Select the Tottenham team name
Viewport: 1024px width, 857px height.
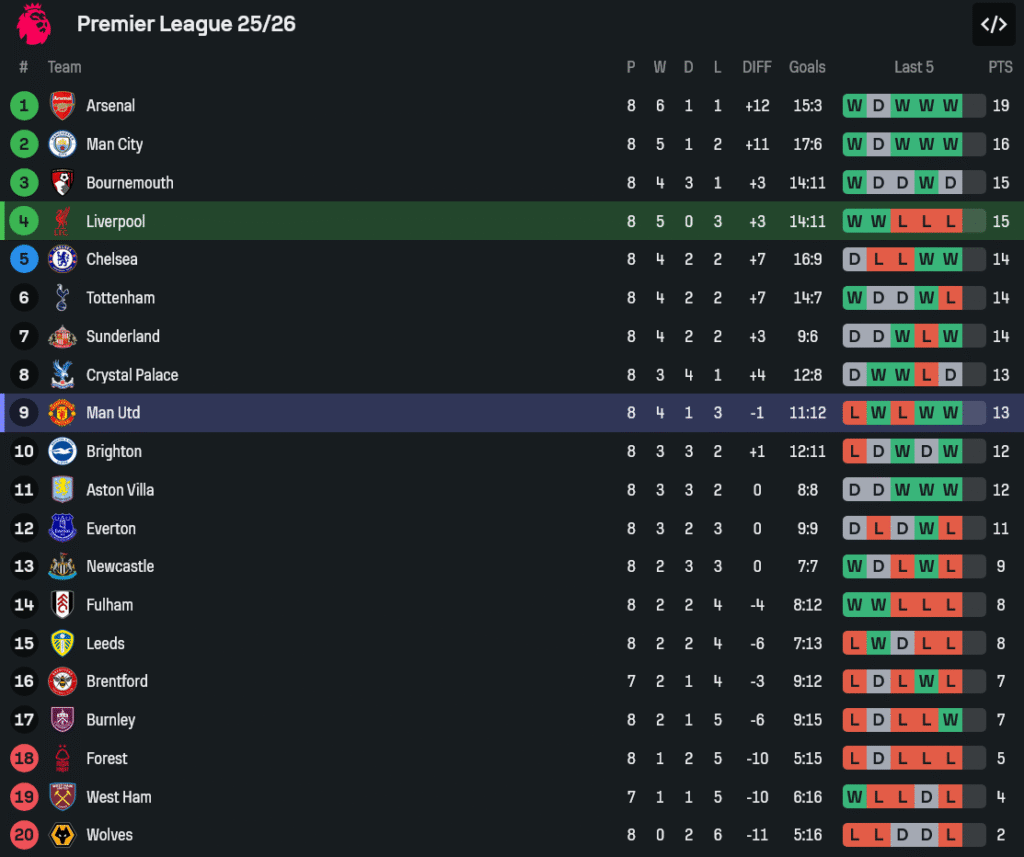[120, 298]
